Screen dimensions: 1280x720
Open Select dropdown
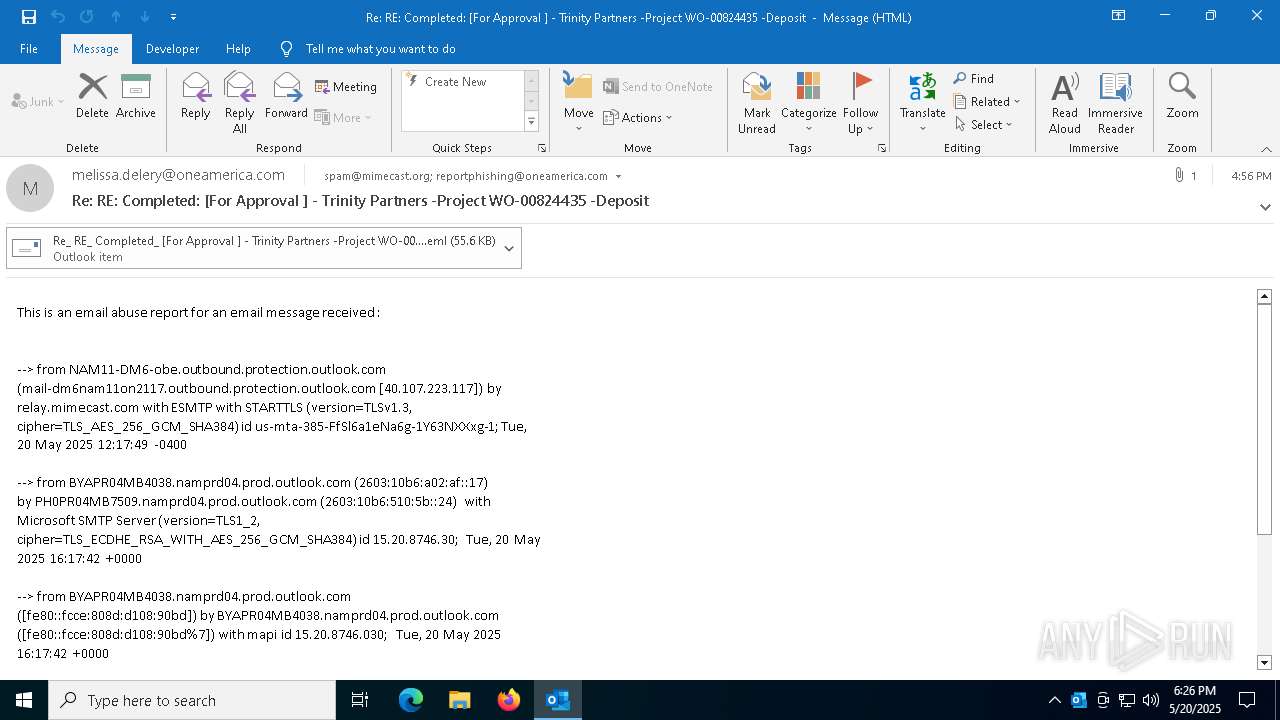(984, 124)
